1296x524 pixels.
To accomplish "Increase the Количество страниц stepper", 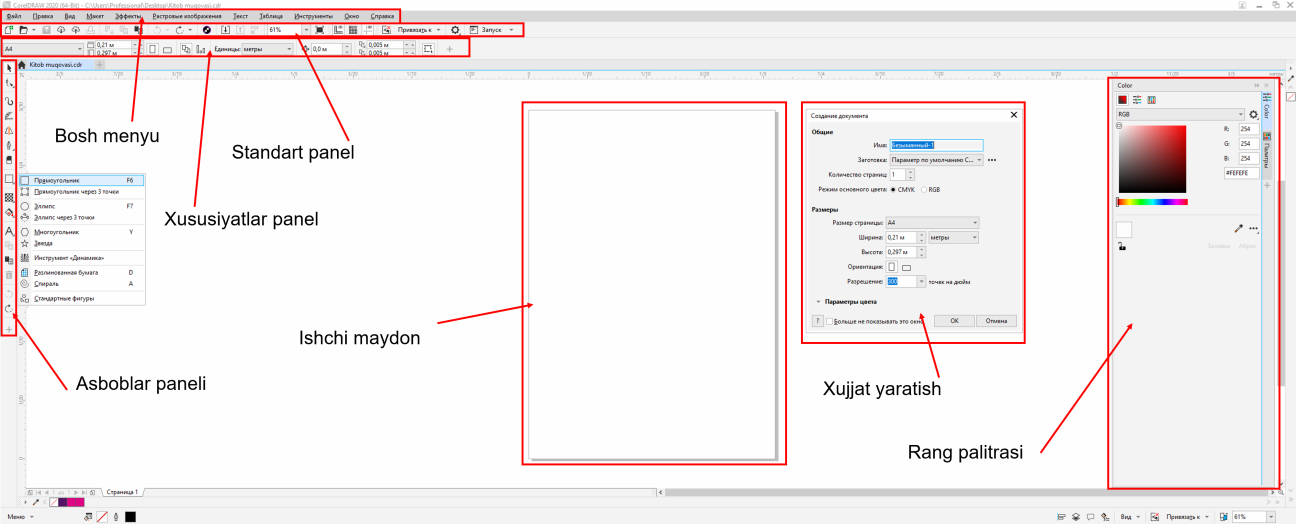I will 910,172.
